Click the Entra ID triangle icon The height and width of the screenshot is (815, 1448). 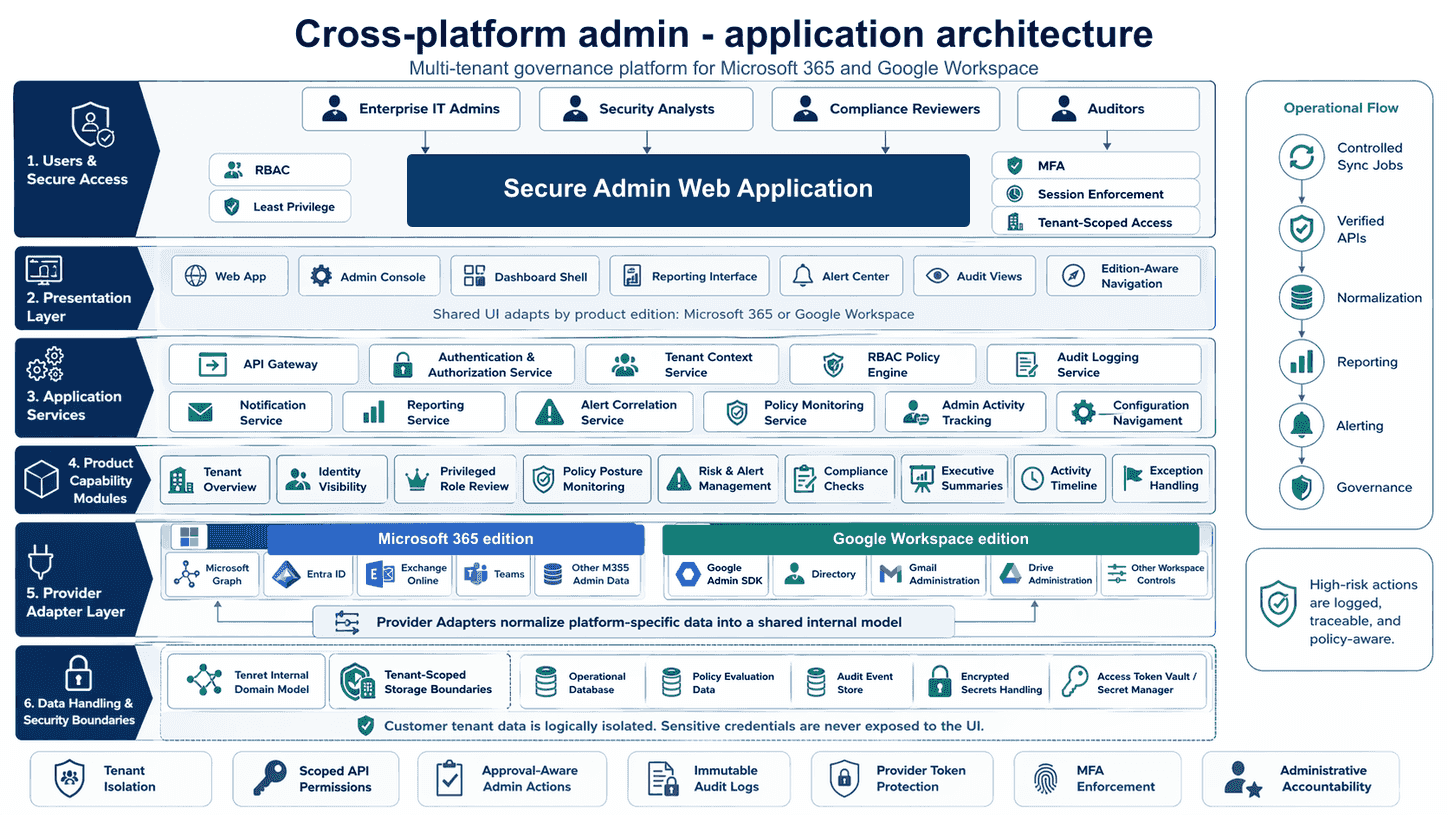(x=287, y=574)
